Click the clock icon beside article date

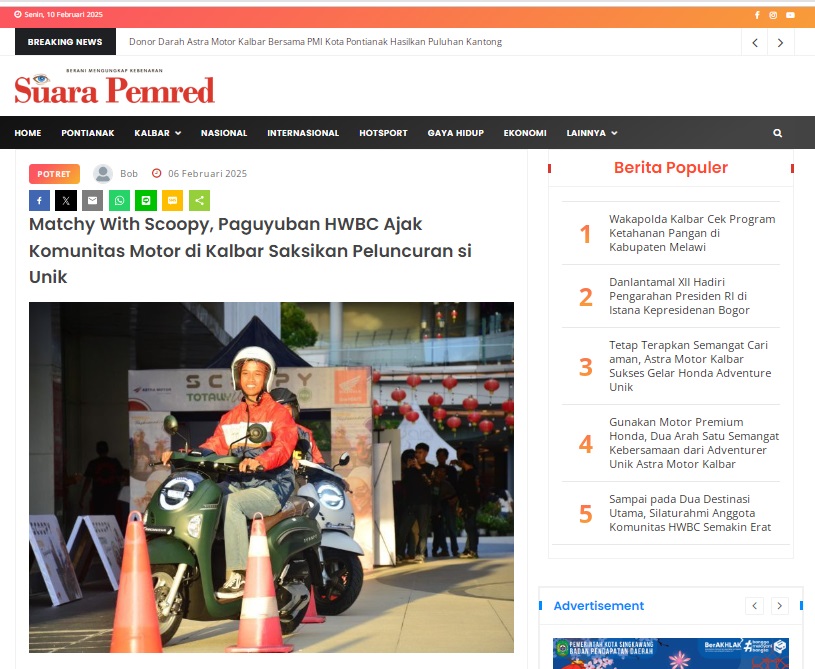[156, 173]
